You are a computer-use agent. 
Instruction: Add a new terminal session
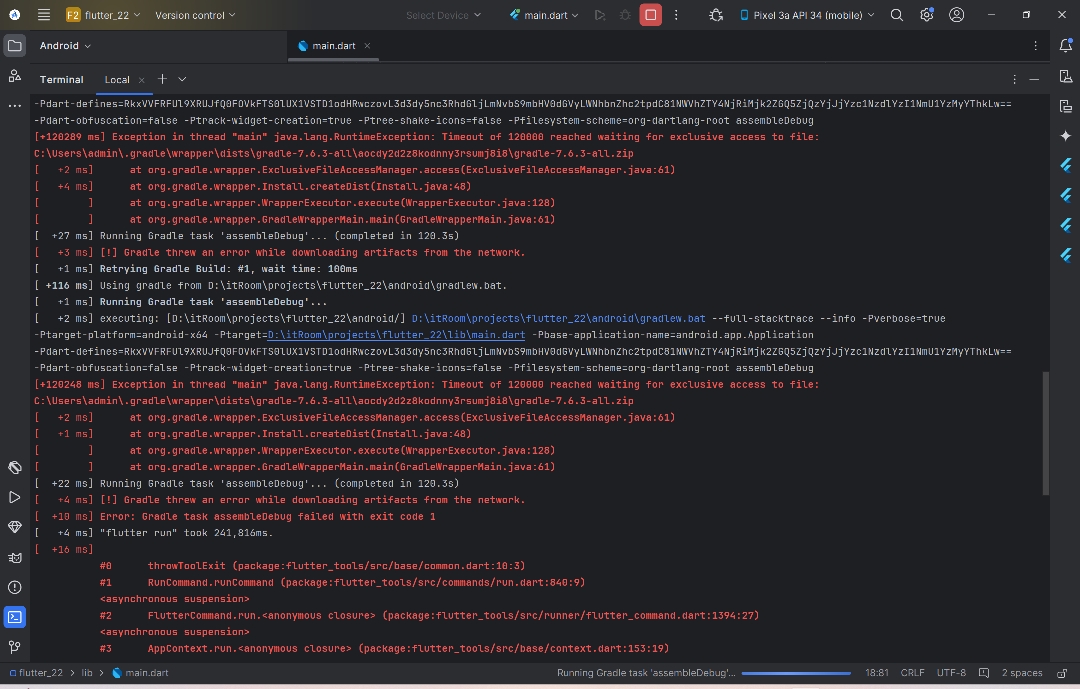(162, 79)
